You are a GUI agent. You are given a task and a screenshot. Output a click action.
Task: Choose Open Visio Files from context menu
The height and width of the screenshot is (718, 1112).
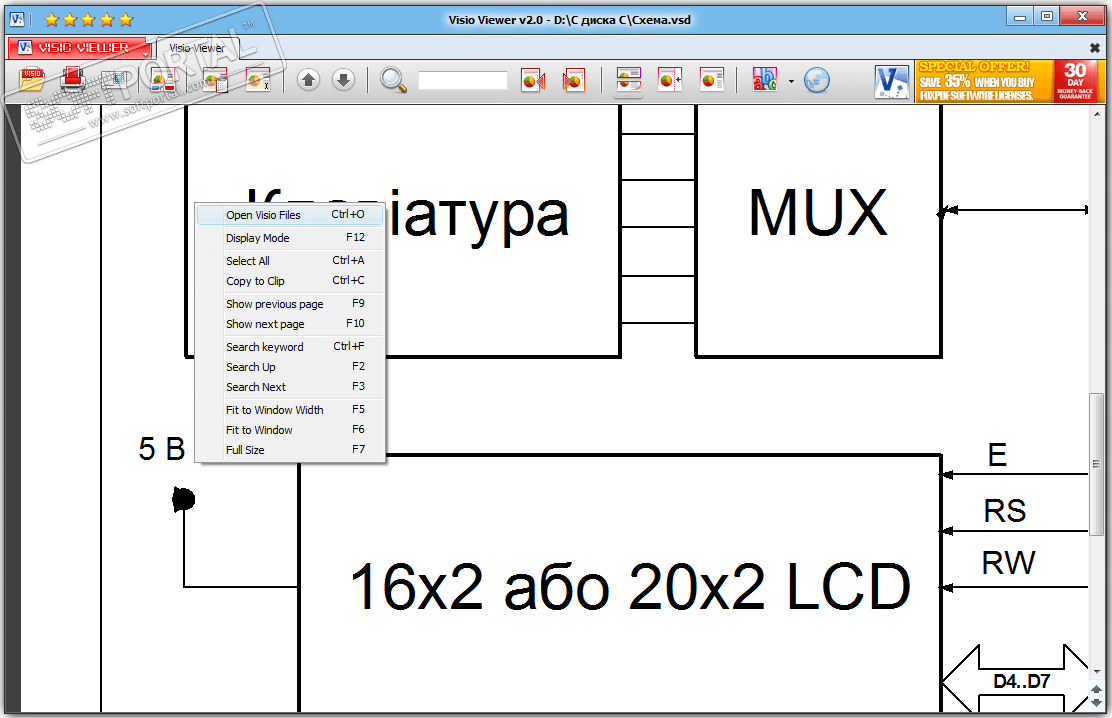[290, 215]
